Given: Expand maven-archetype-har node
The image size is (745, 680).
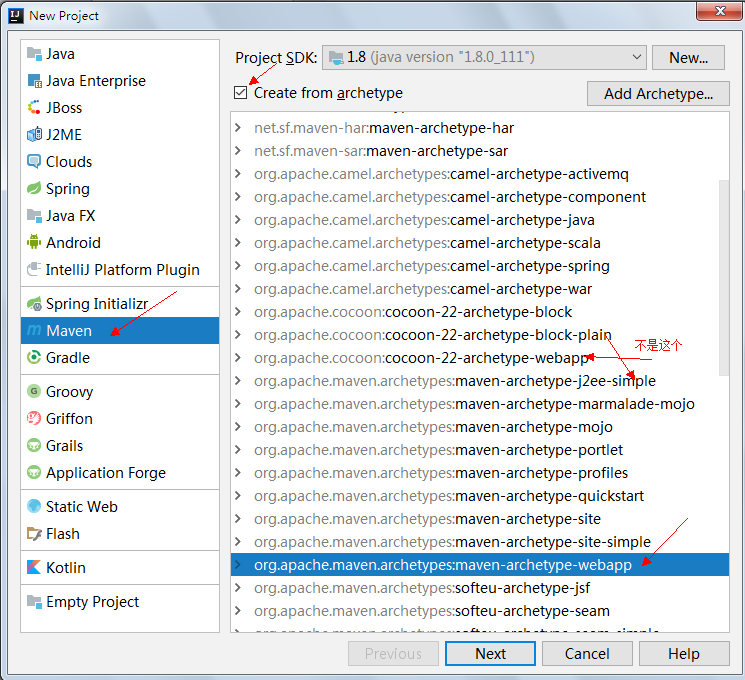Looking at the screenshot, I should 238,128.
